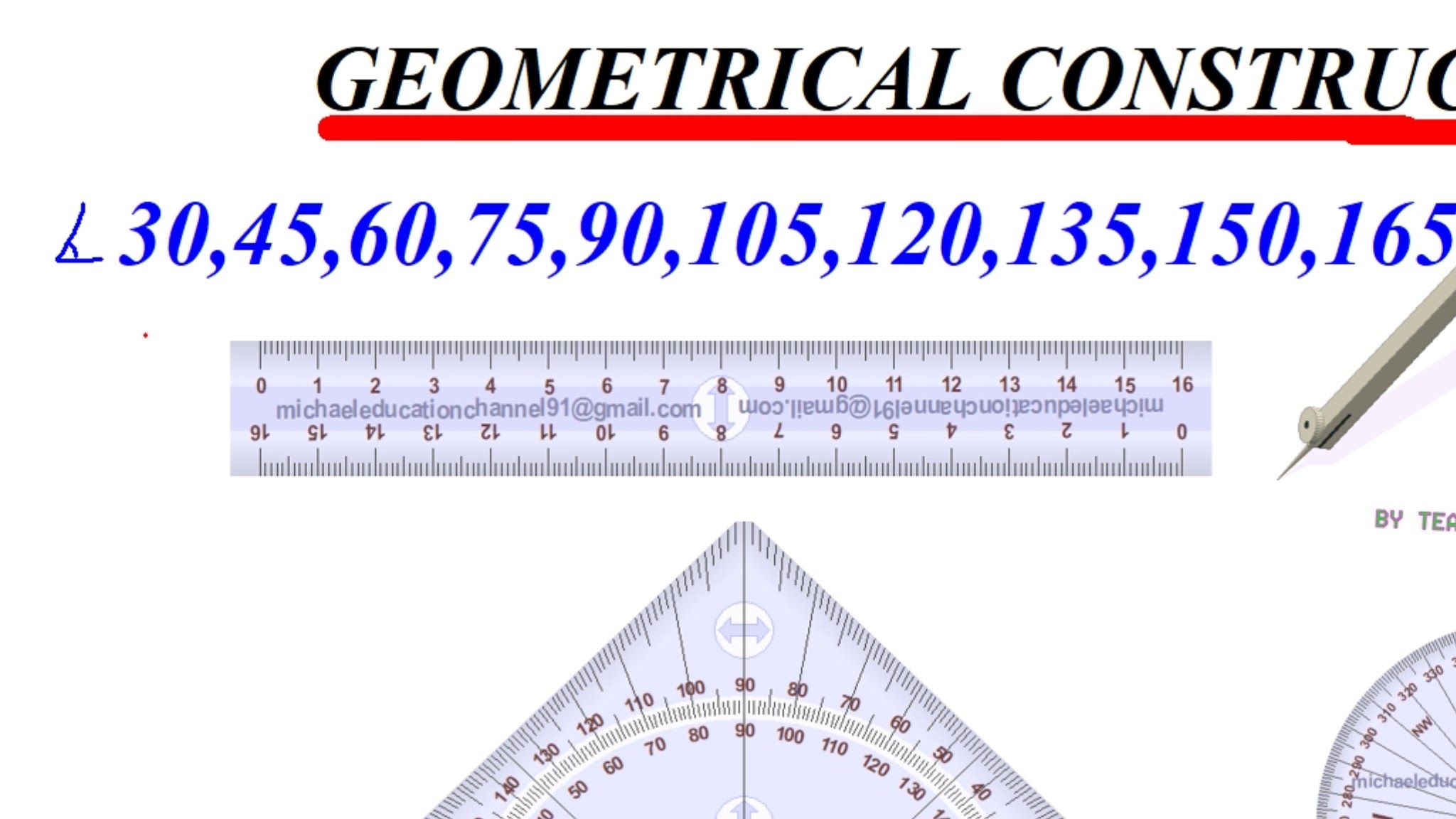Click the set square's lower vertical arrow handle
This screenshot has width=1456, height=819.
click(x=744, y=810)
